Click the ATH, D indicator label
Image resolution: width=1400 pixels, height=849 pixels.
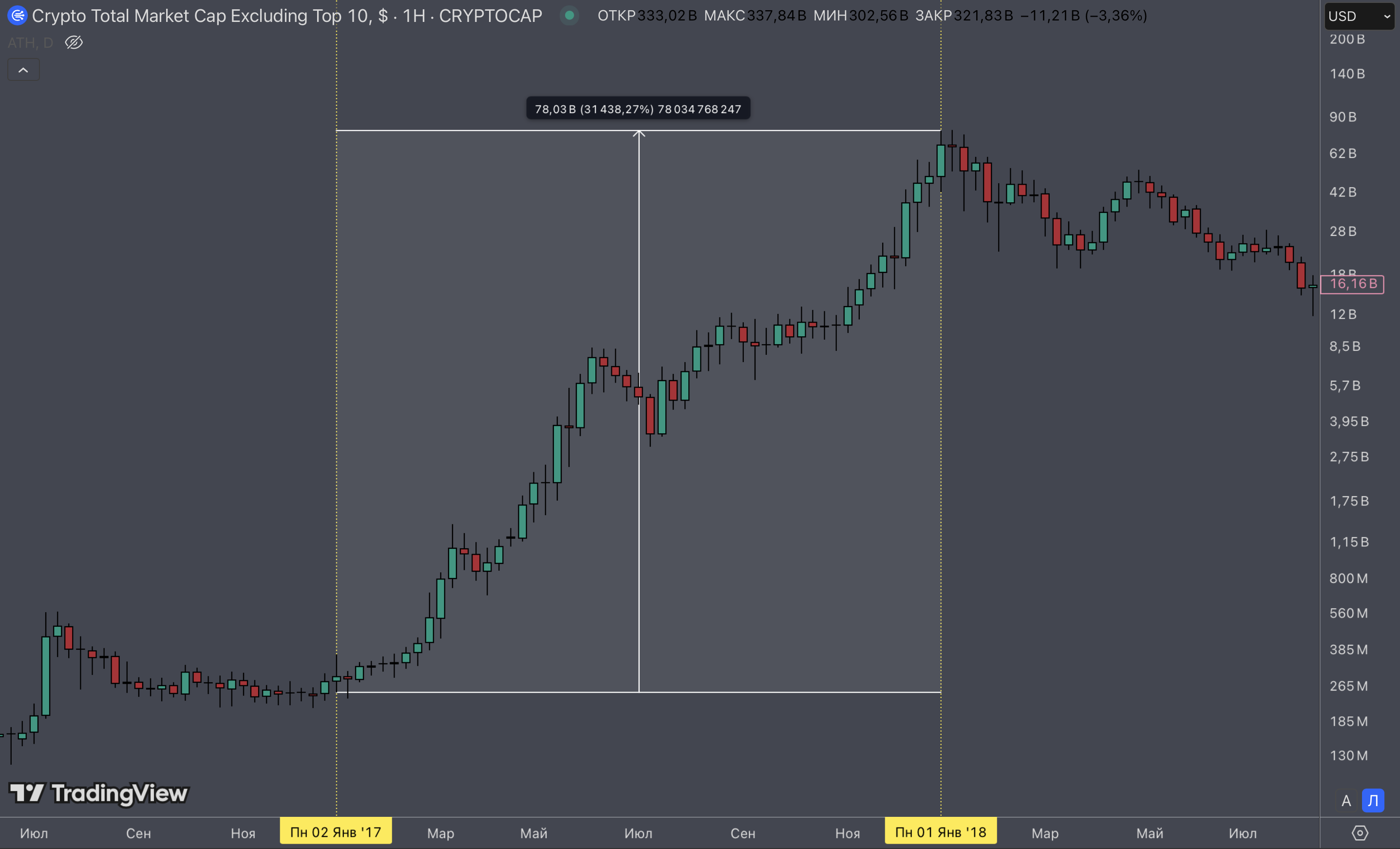(30, 43)
